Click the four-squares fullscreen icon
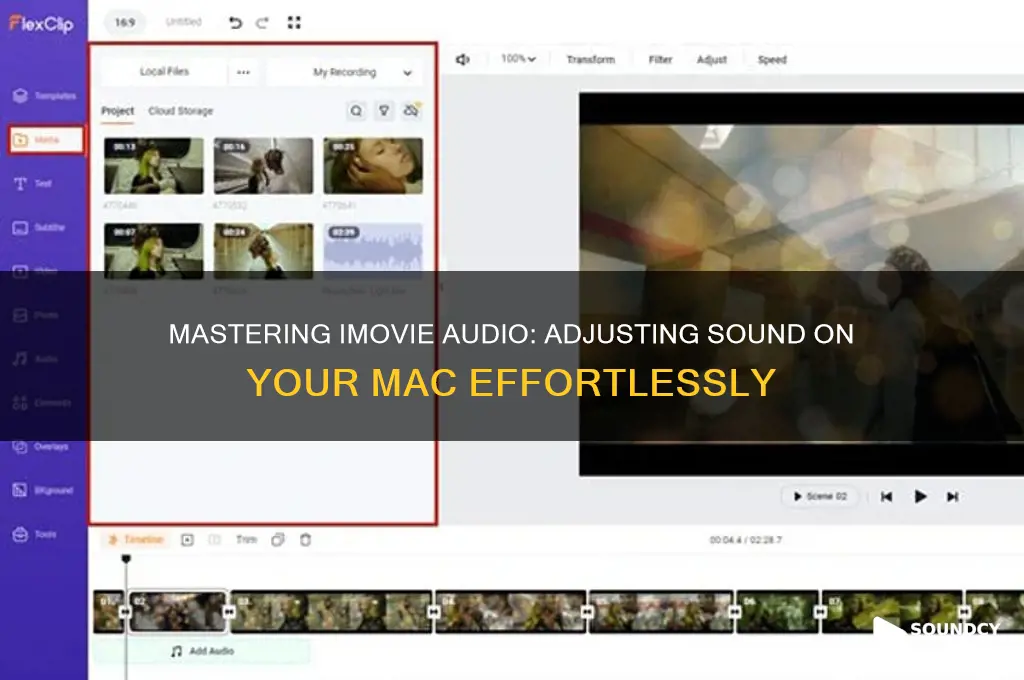 (x=294, y=23)
